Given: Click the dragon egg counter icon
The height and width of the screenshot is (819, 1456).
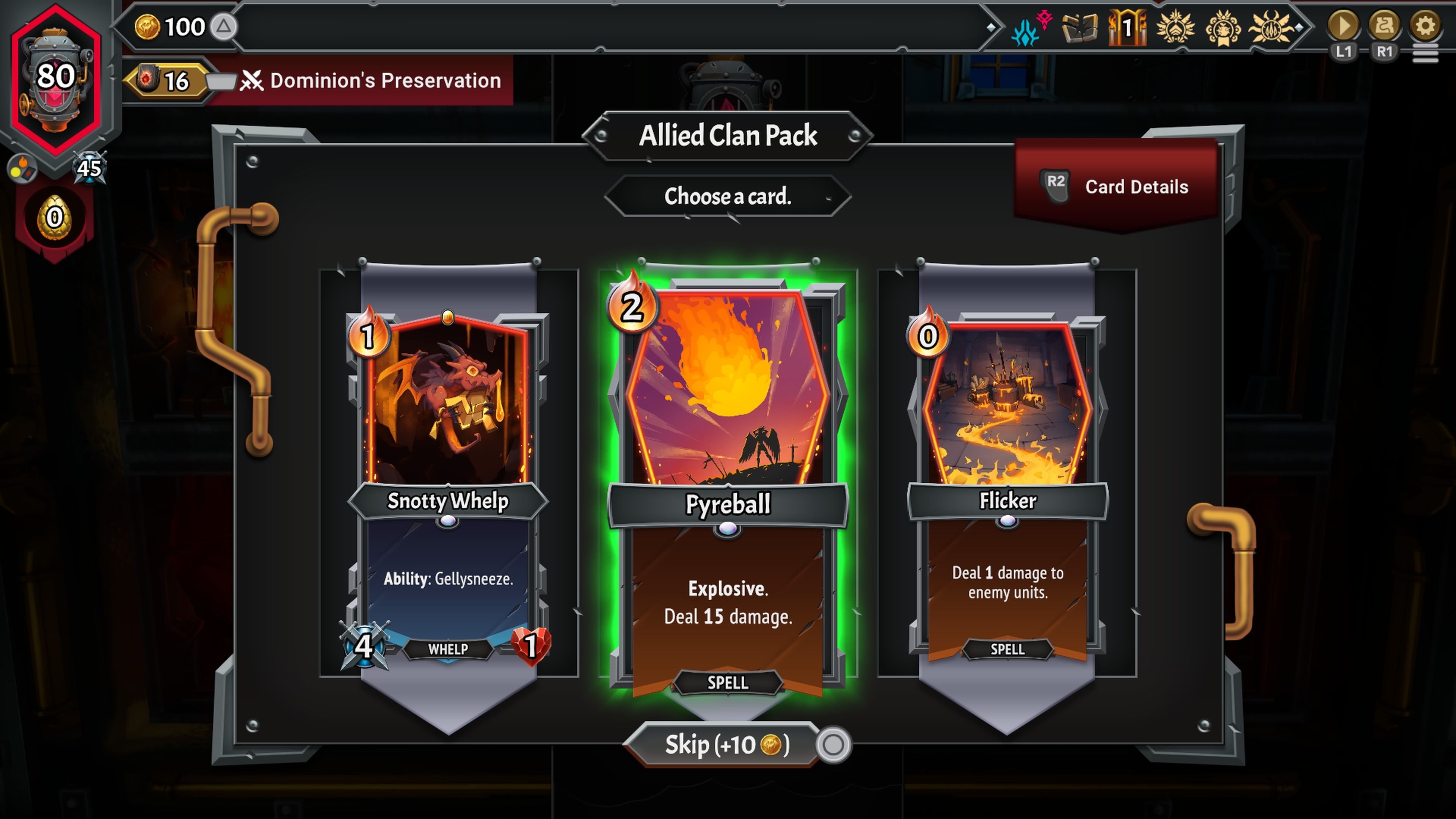Looking at the screenshot, I should [x=54, y=217].
